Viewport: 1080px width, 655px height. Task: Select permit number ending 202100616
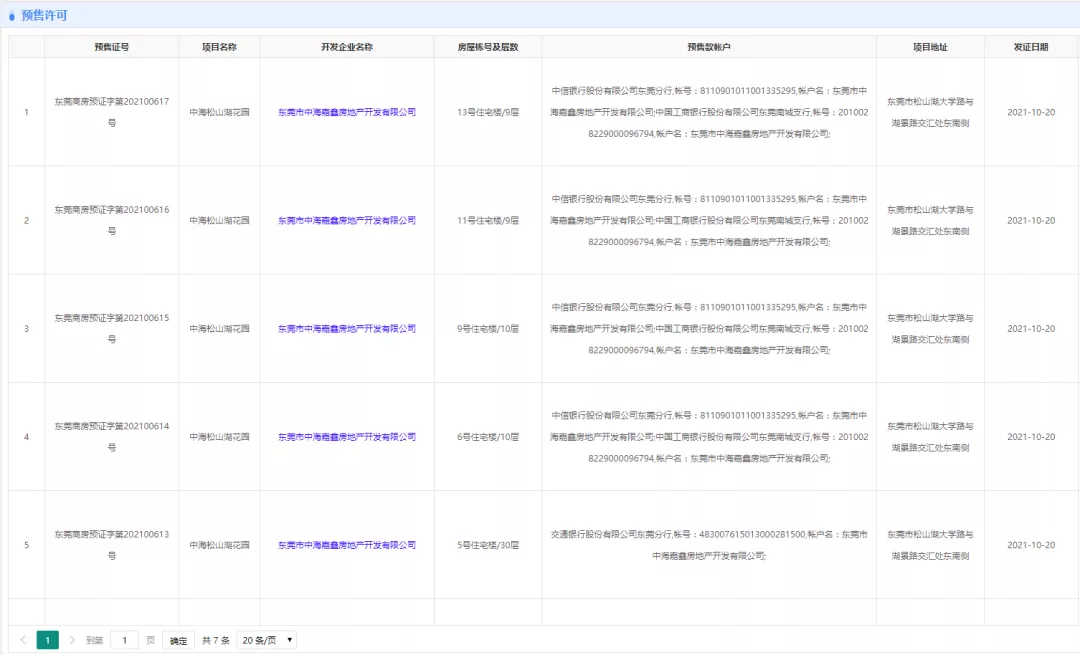(x=112, y=220)
